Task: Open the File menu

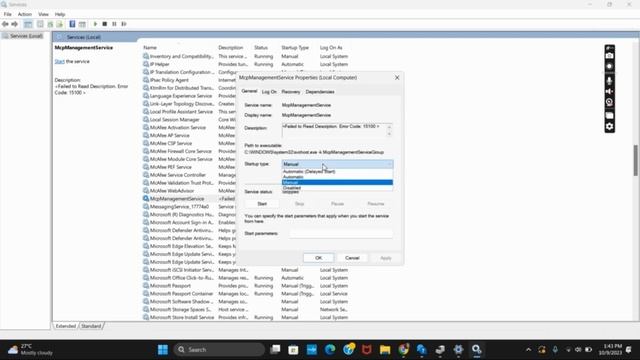Action: pos(8,14)
